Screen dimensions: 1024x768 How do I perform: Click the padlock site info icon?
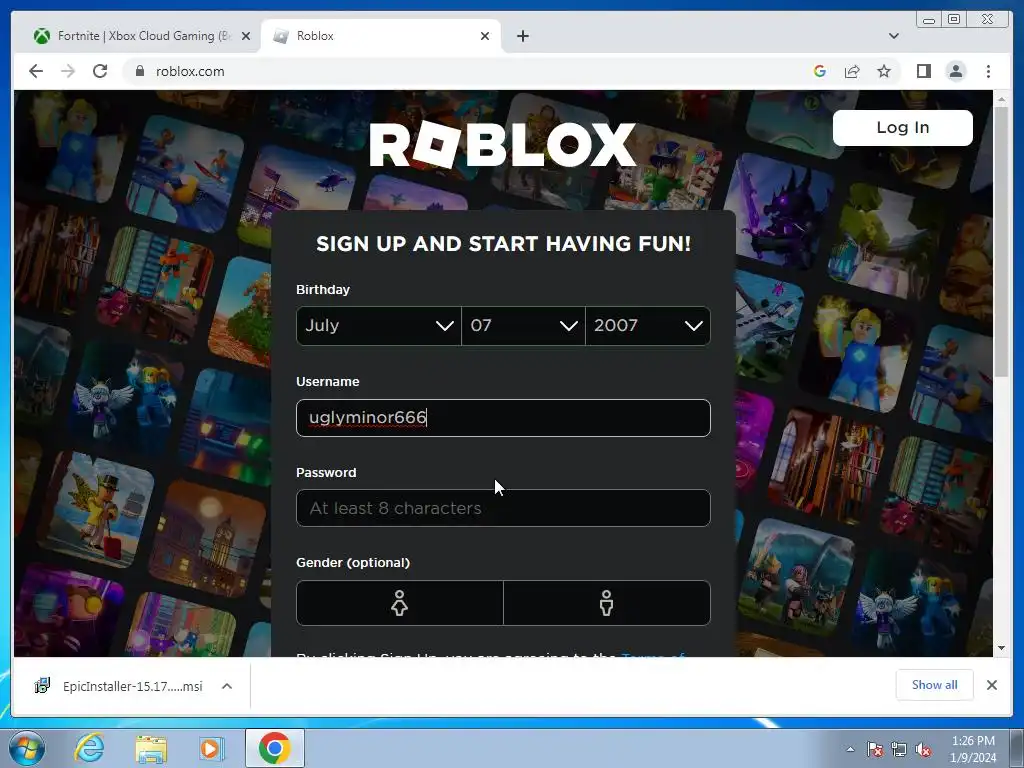pos(139,71)
